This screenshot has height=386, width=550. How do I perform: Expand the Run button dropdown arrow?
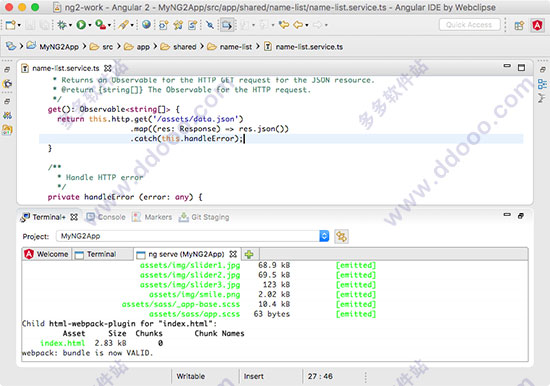pos(90,25)
